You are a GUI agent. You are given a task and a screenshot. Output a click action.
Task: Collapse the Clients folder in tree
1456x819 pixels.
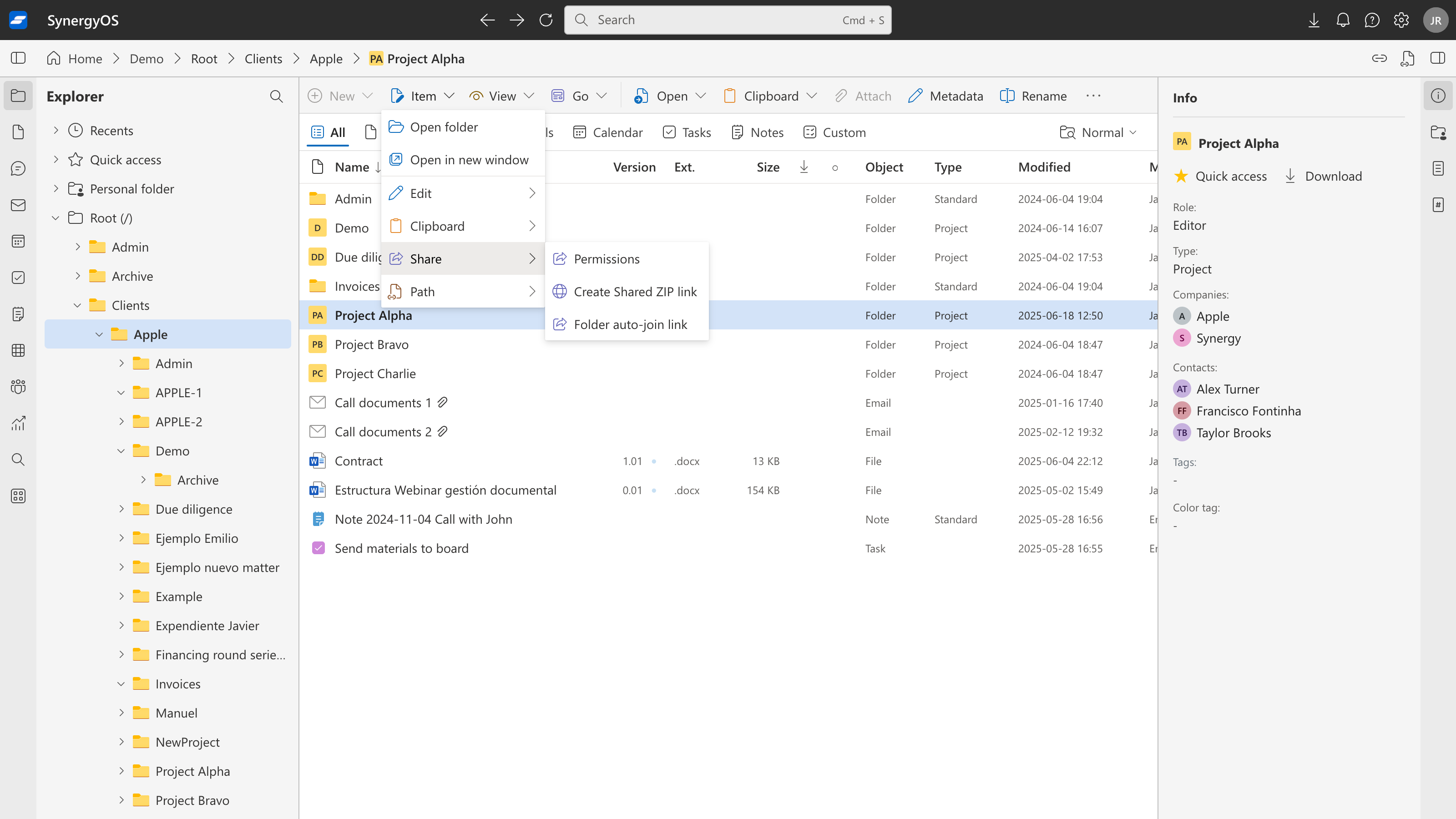[77, 305]
